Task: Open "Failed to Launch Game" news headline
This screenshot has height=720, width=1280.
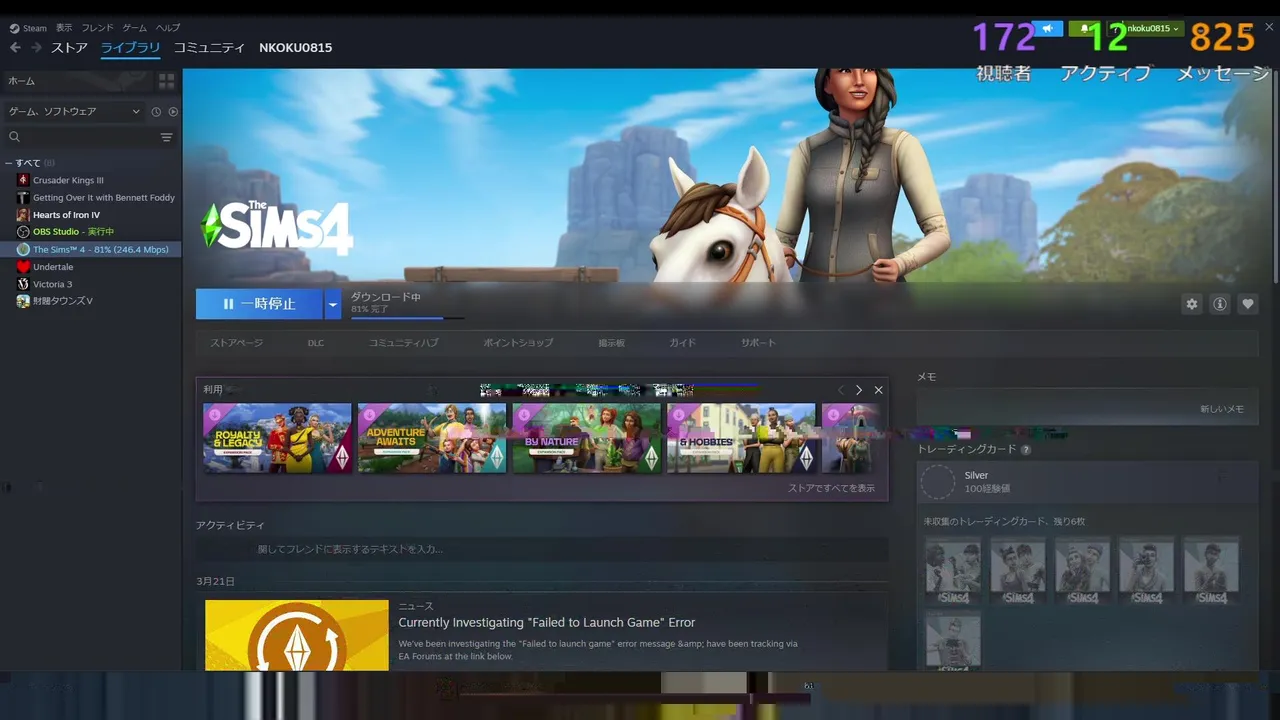Action: (x=547, y=622)
